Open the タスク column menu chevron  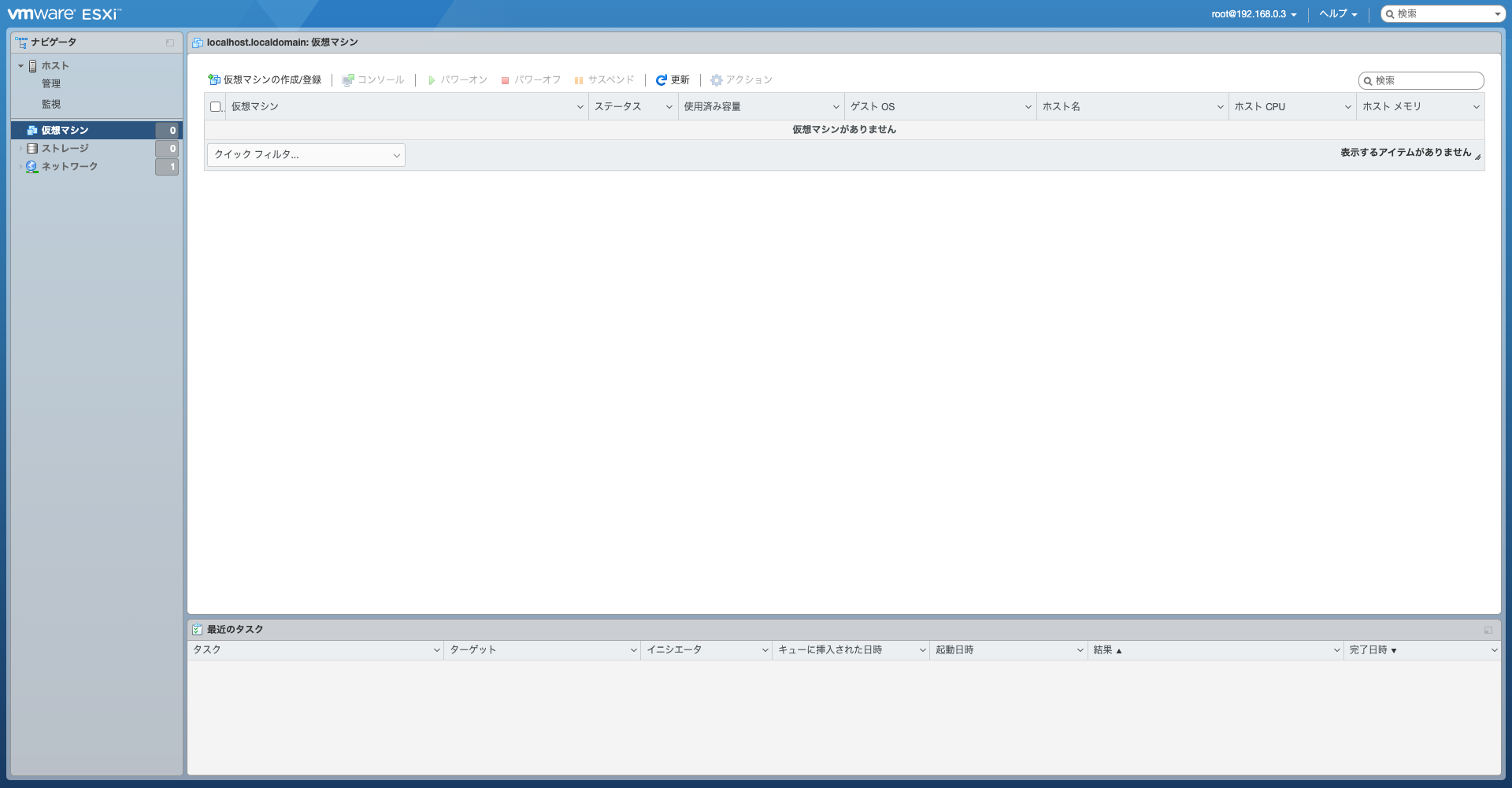click(x=437, y=650)
